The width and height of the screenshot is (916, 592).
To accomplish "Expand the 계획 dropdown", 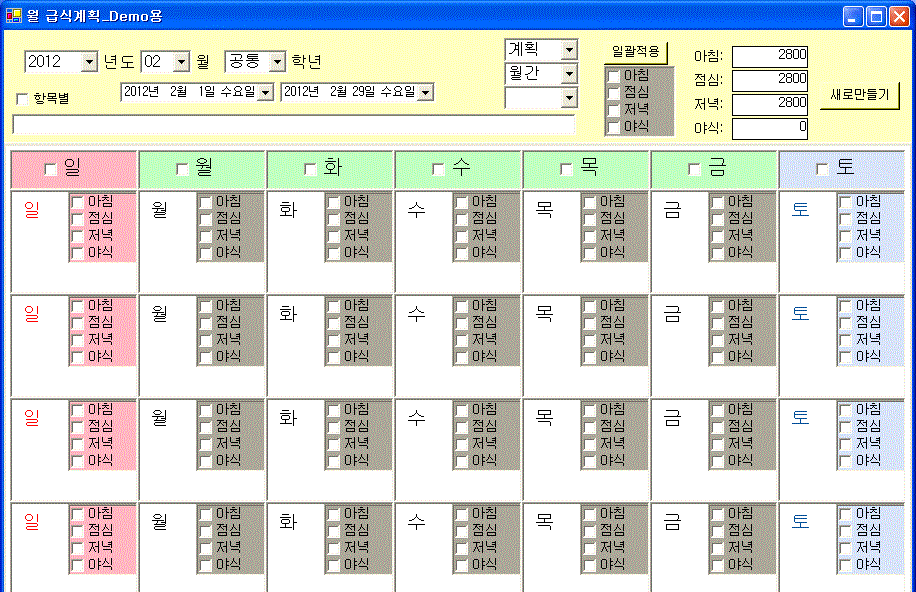I will click(569, 50).
